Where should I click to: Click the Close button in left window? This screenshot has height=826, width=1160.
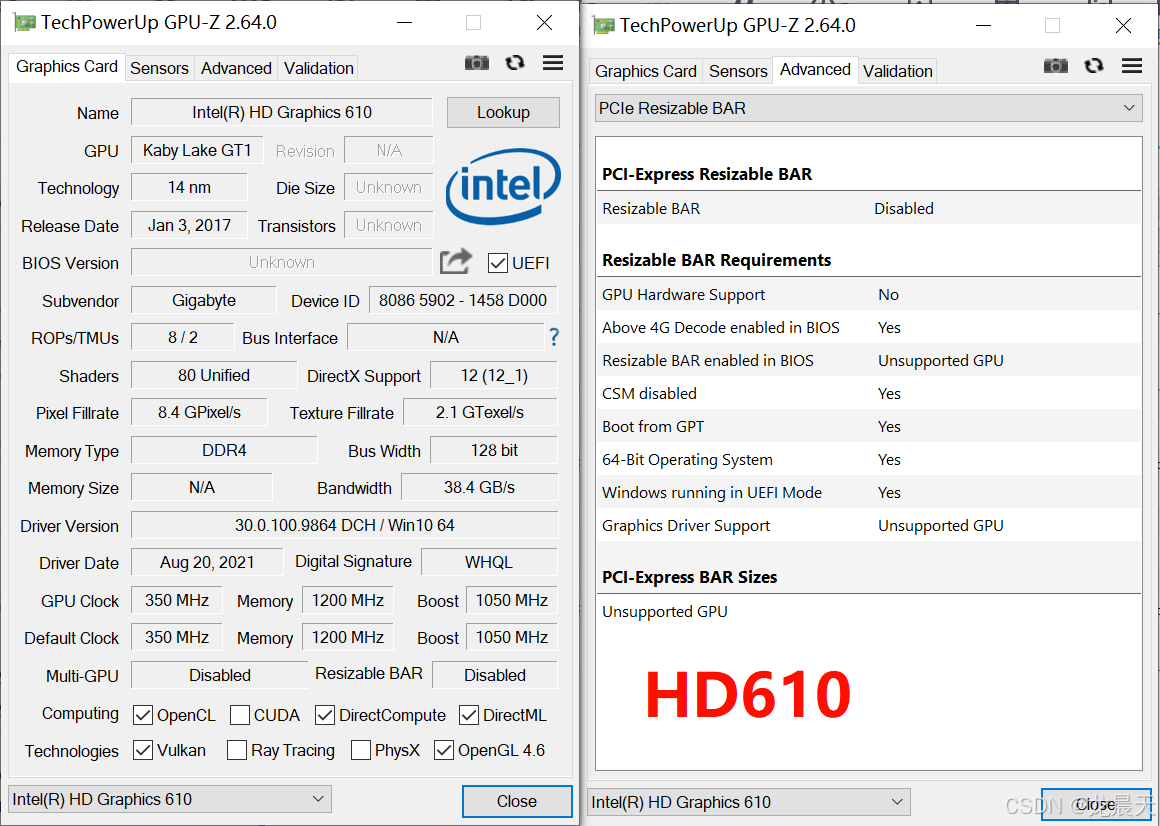point(517,801)
